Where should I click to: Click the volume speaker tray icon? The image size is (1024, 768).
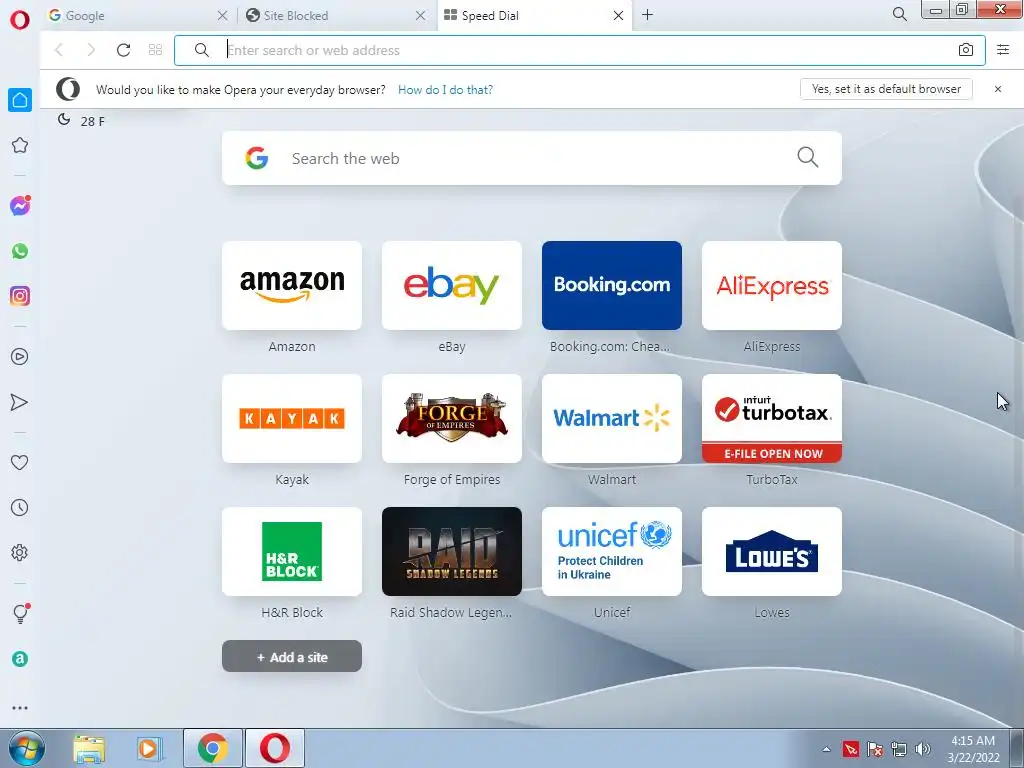pyautogui.click(x=923, y=749)
